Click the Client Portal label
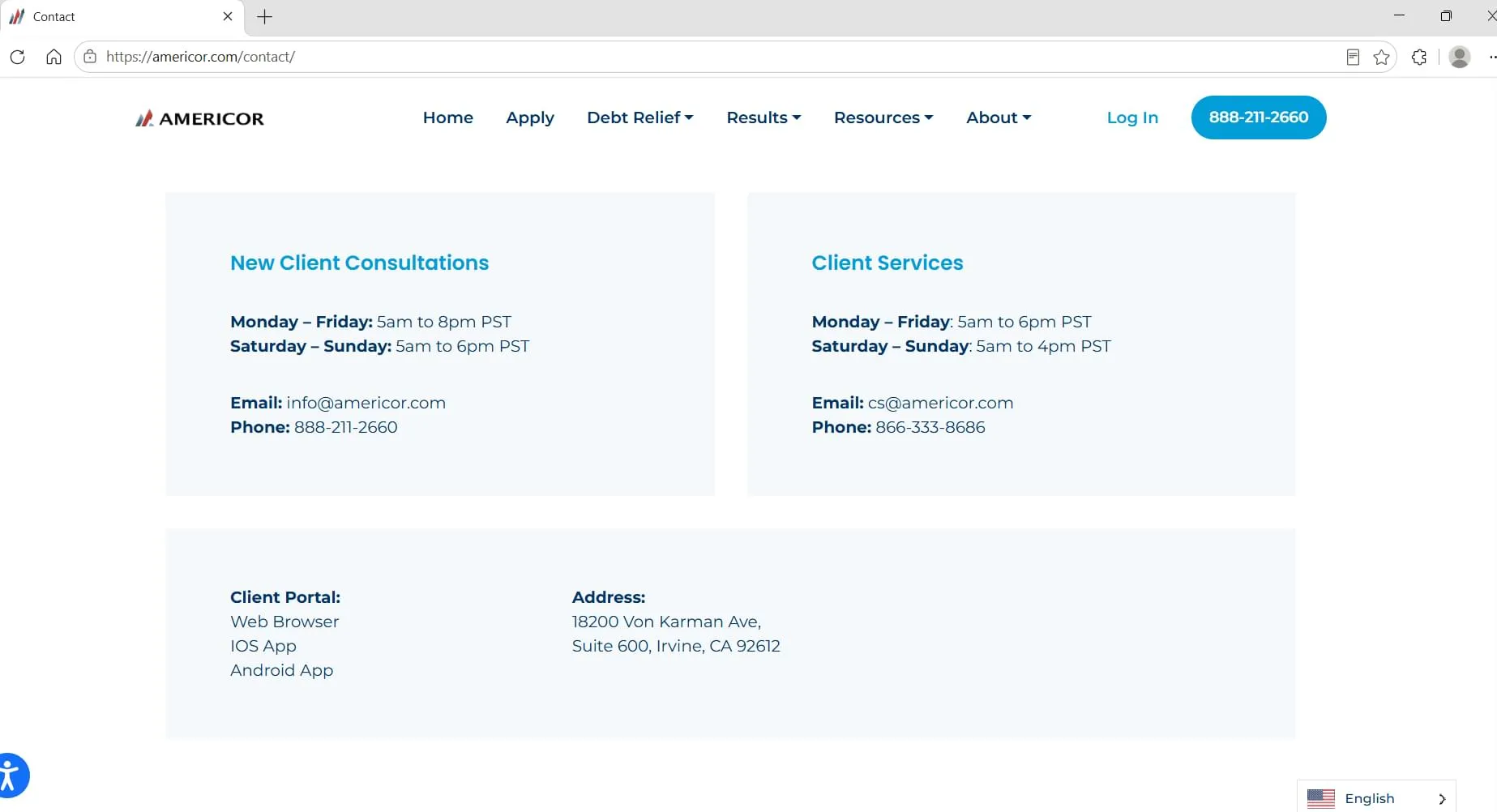 pos(285,597)
